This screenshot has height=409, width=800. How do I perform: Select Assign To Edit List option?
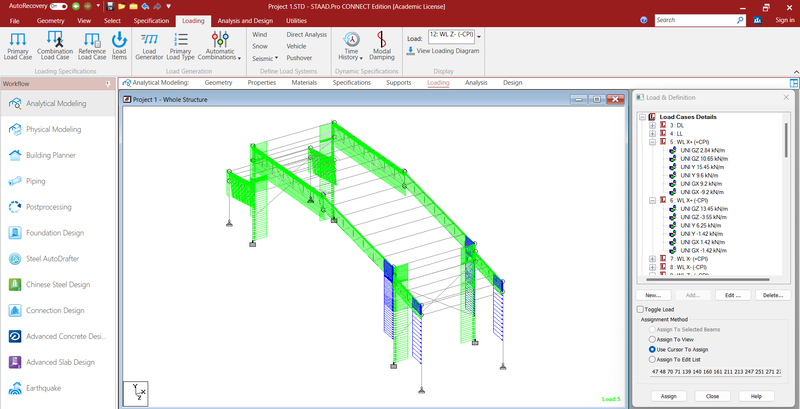[x=652, y=360]
